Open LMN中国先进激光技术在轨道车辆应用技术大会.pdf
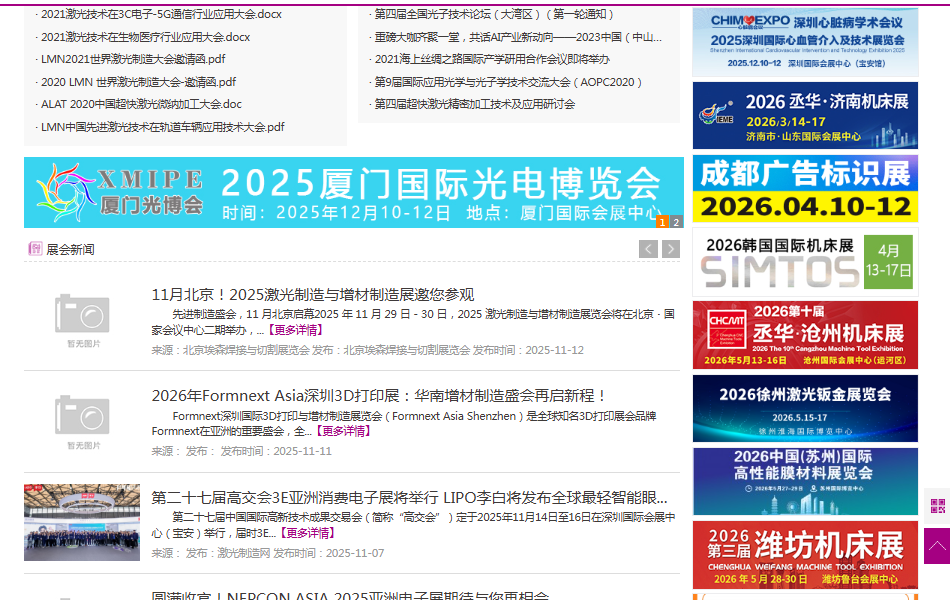This screenshot has height=600, width=950. (162, 127)
